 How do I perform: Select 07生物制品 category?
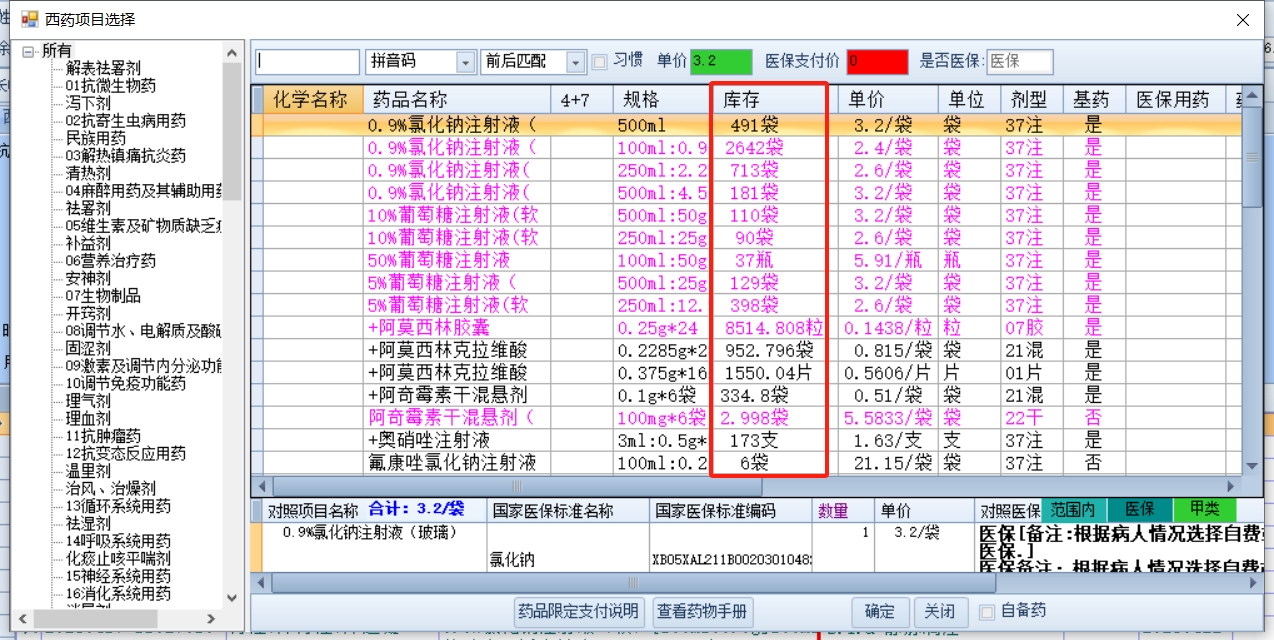(103, 296)
